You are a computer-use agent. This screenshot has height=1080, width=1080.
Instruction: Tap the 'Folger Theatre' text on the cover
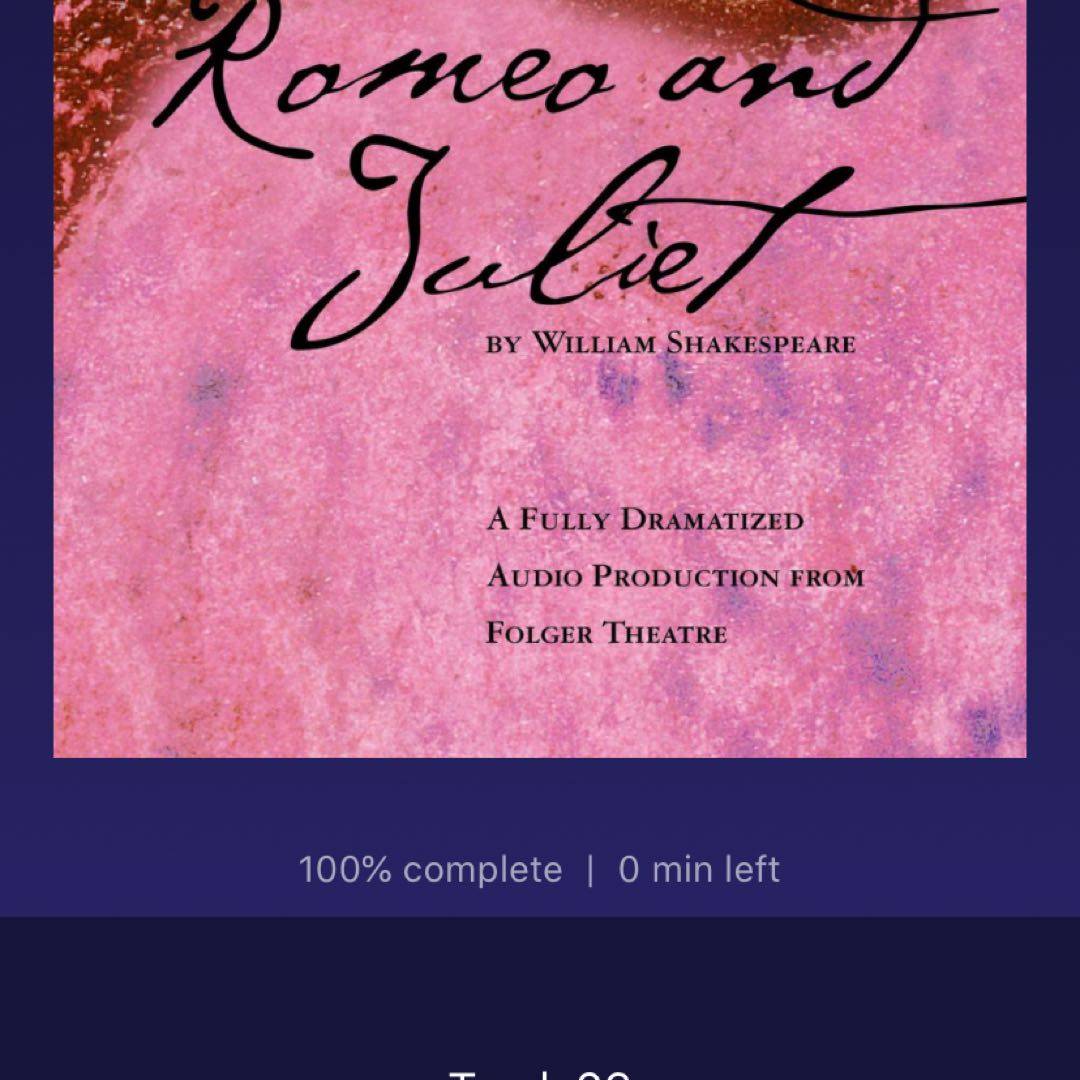606,632
